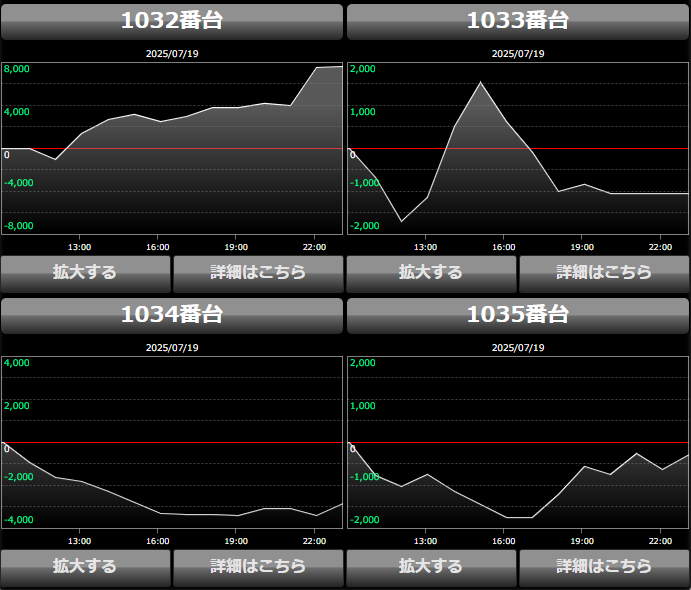
Task: Click 詳細はこちら under the 1035番台 graph
Action: pos(604,568)
